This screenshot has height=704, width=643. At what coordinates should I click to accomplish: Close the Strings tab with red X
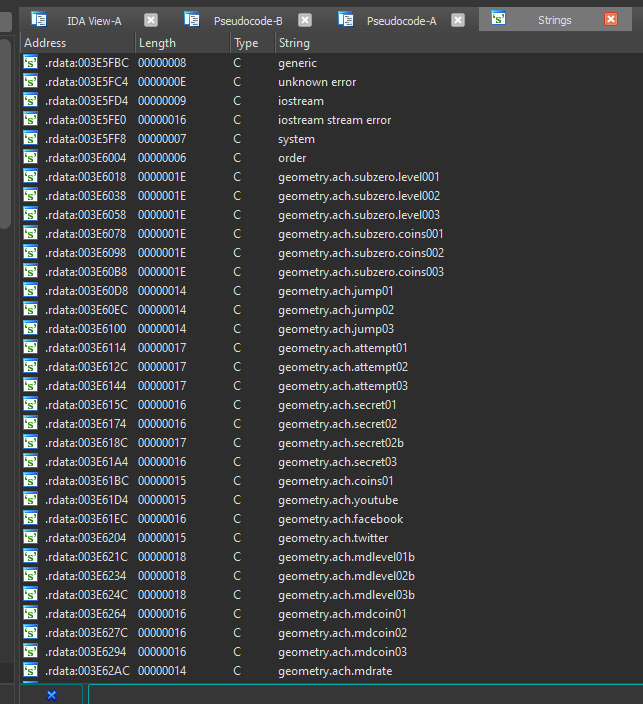611,19
